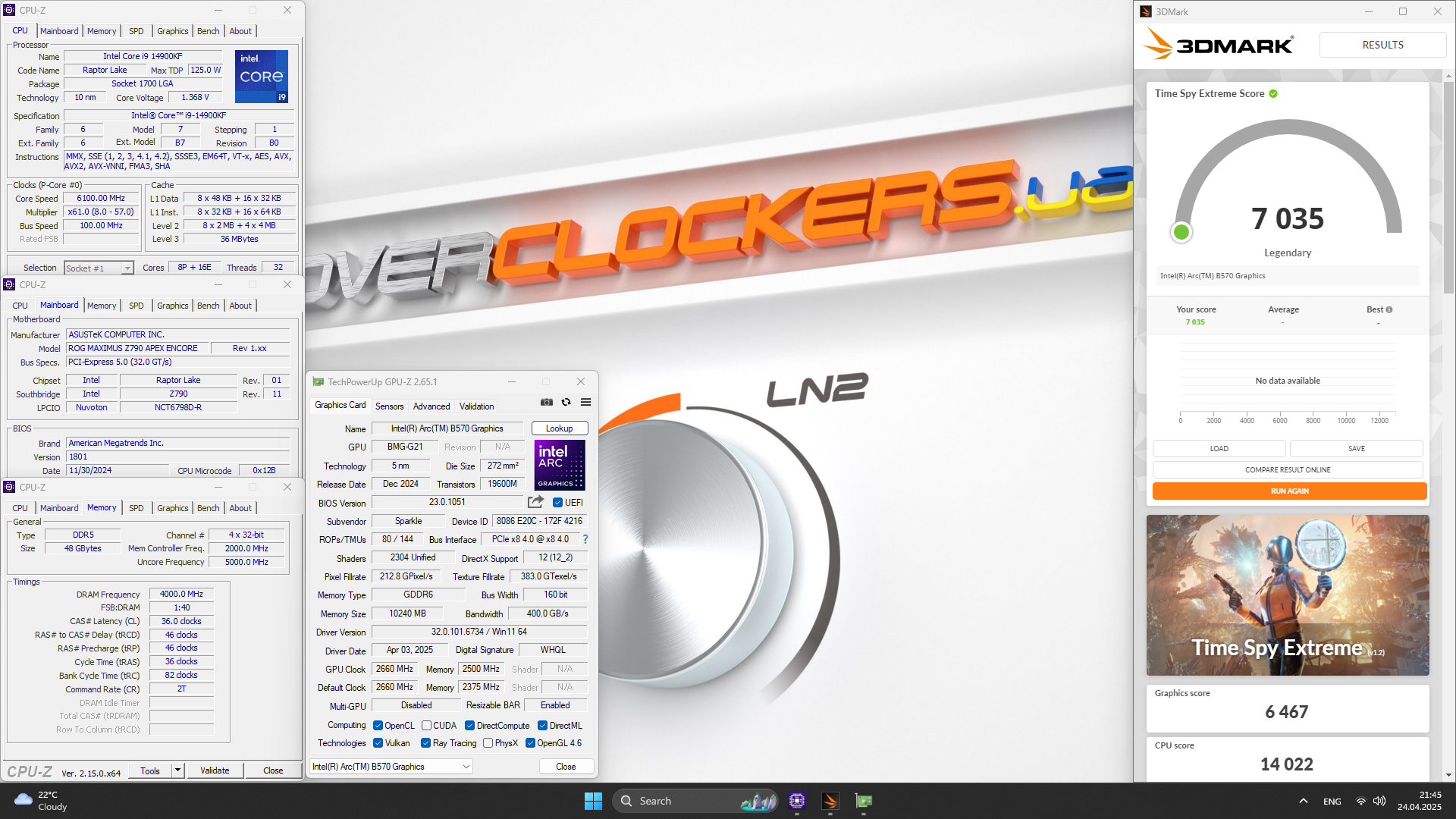Screen dimensions: 1456x819
Task: Toggle the CUDA checkbox
Action: 426,726
